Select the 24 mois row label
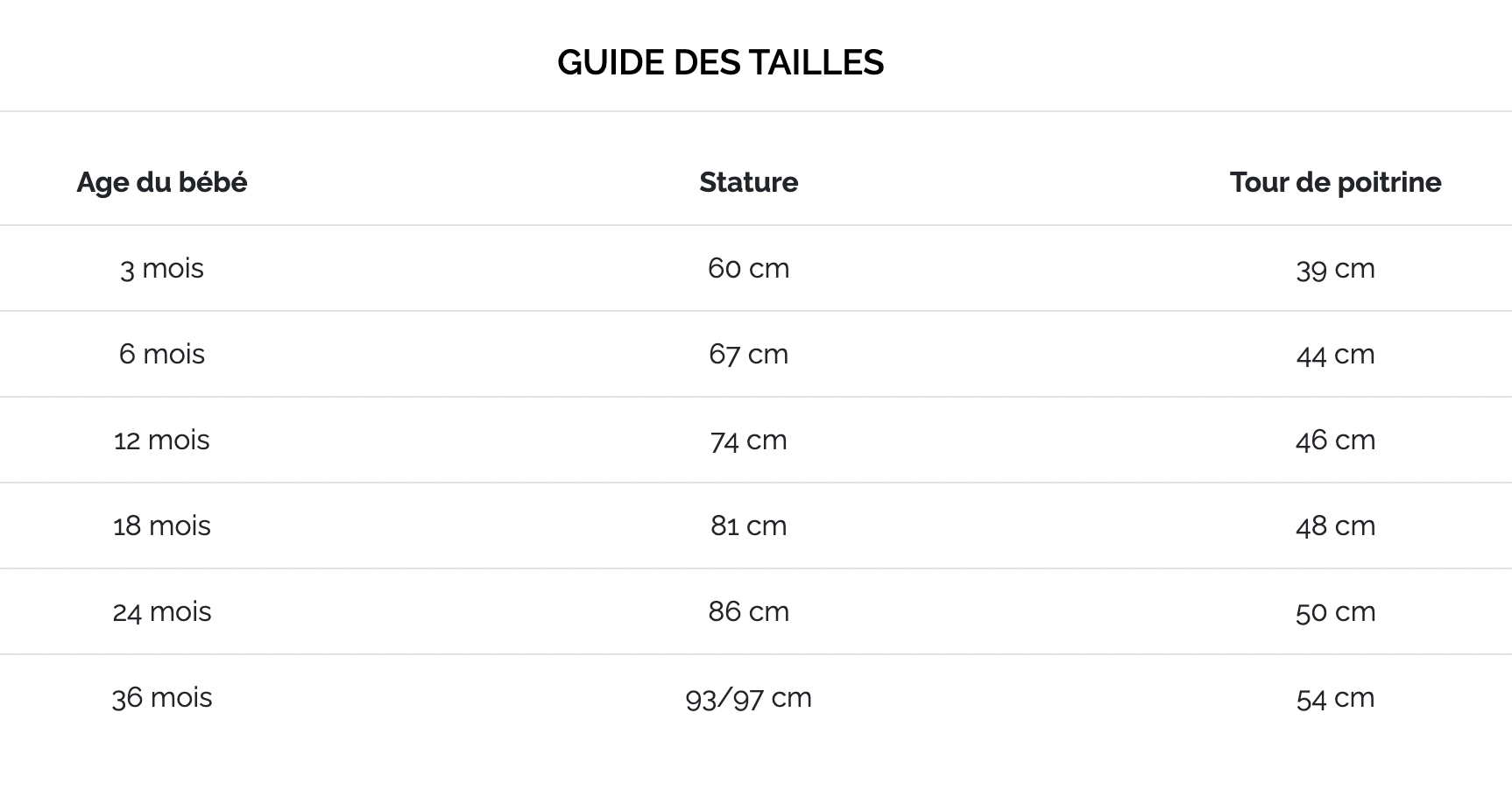Screen dimensions: 1512x790 tap(162, 611)
